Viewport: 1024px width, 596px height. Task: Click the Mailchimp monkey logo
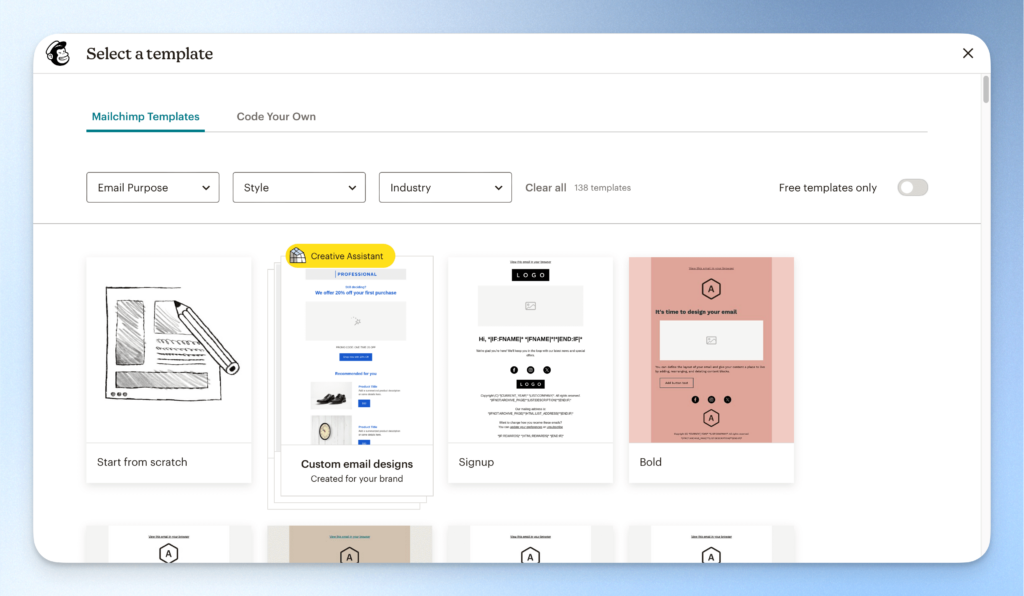coord(58,53)
